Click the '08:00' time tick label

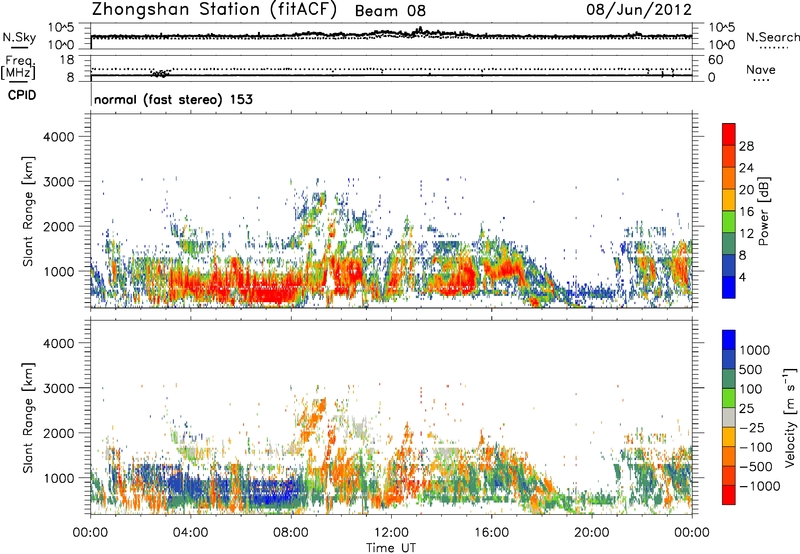[x=291, y=533]
